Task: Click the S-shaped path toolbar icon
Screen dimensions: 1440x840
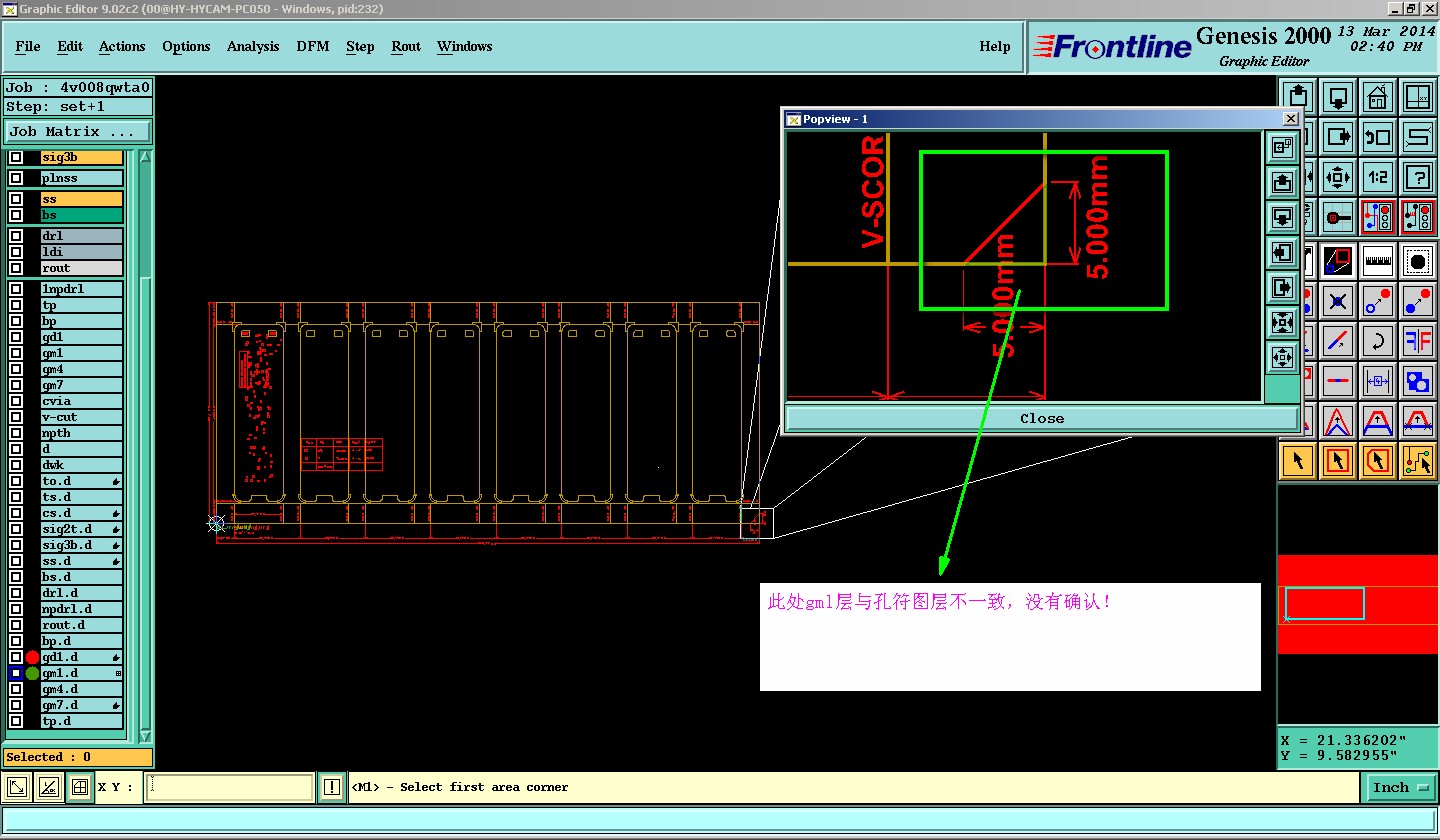Action: tap(1418, 135)
